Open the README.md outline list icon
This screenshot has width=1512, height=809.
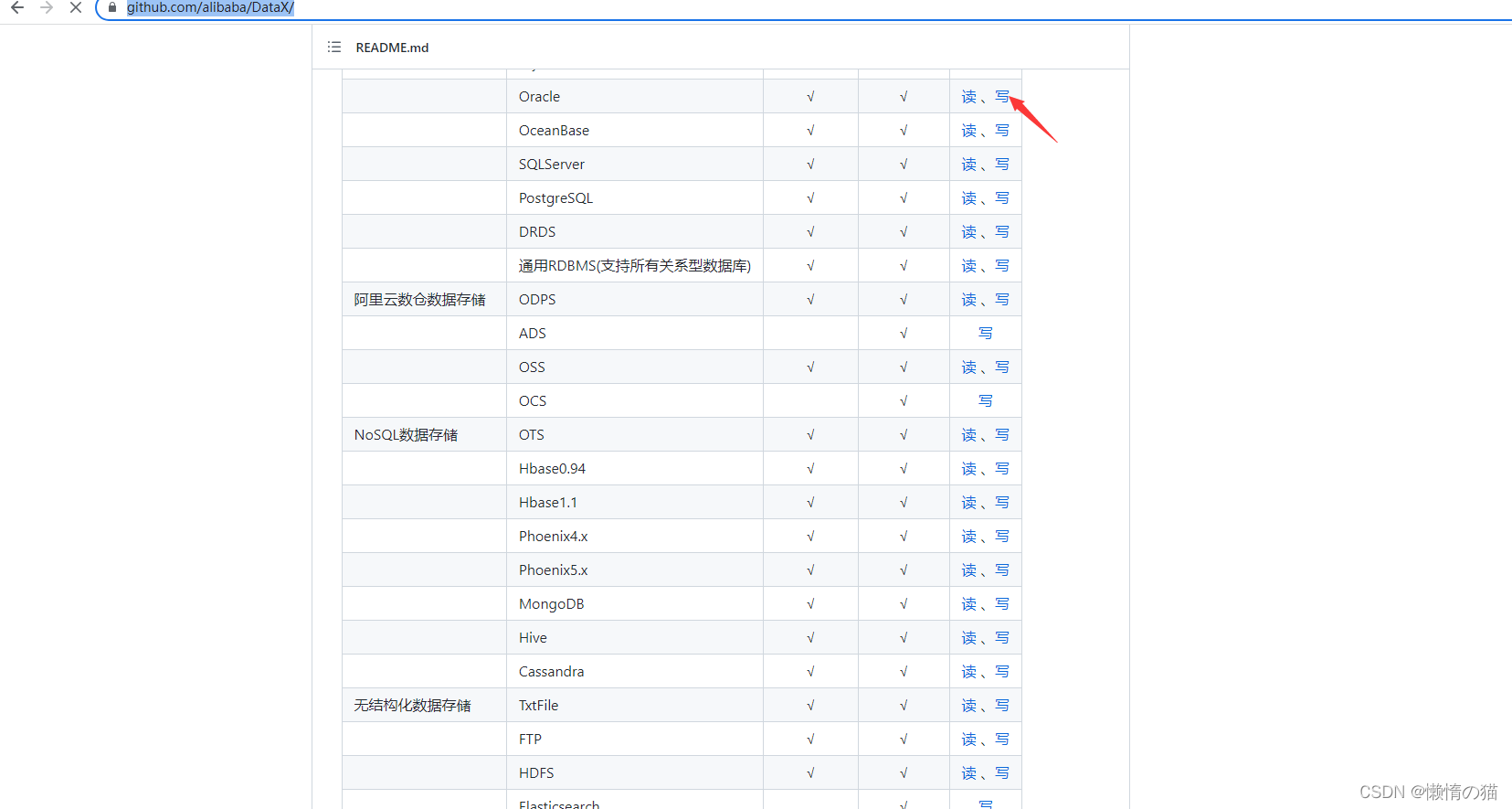[x=334, y=47]
